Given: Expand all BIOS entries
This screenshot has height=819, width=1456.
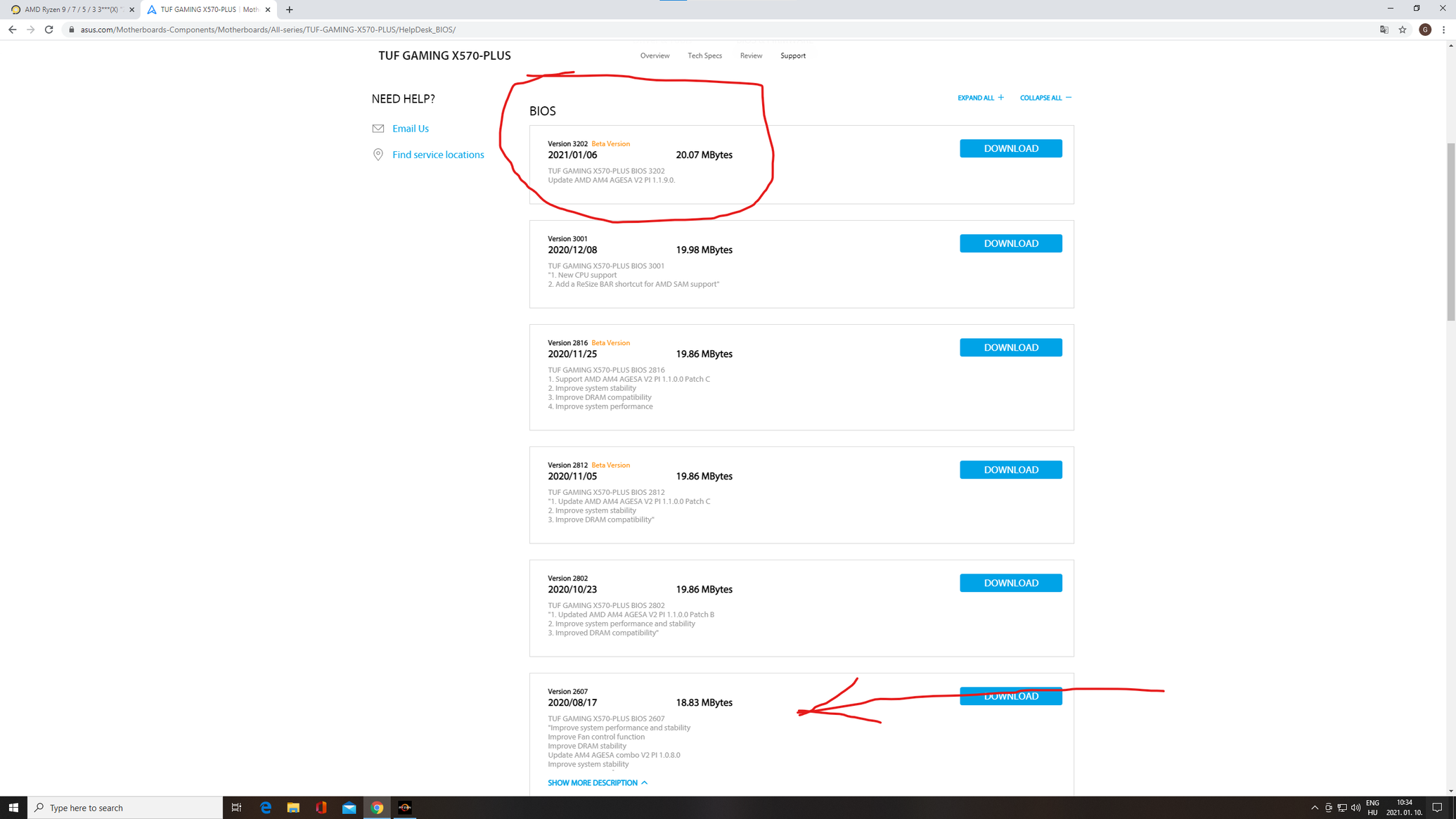Looking at the screenshot, I should tap(980, 98).
